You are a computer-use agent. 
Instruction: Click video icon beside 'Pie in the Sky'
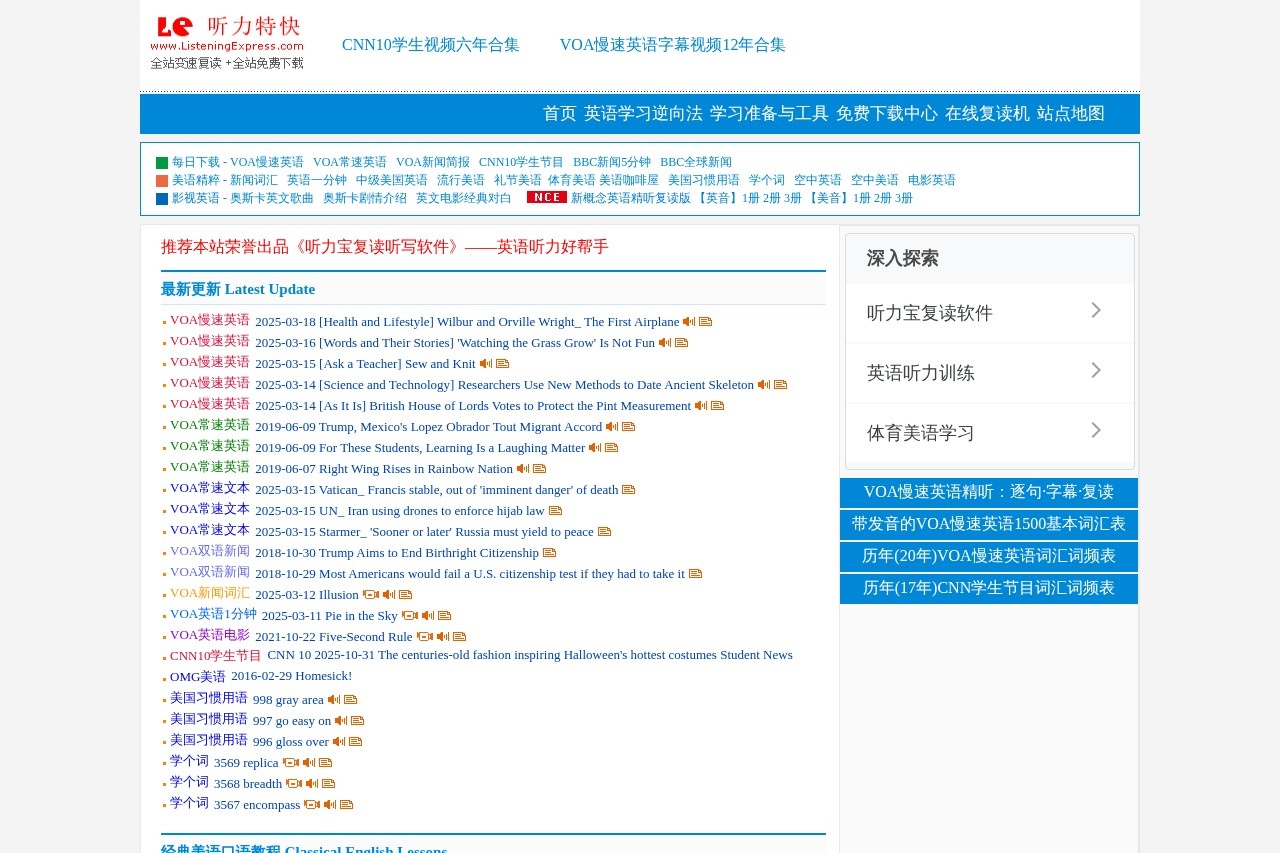[x=409, y=615]
